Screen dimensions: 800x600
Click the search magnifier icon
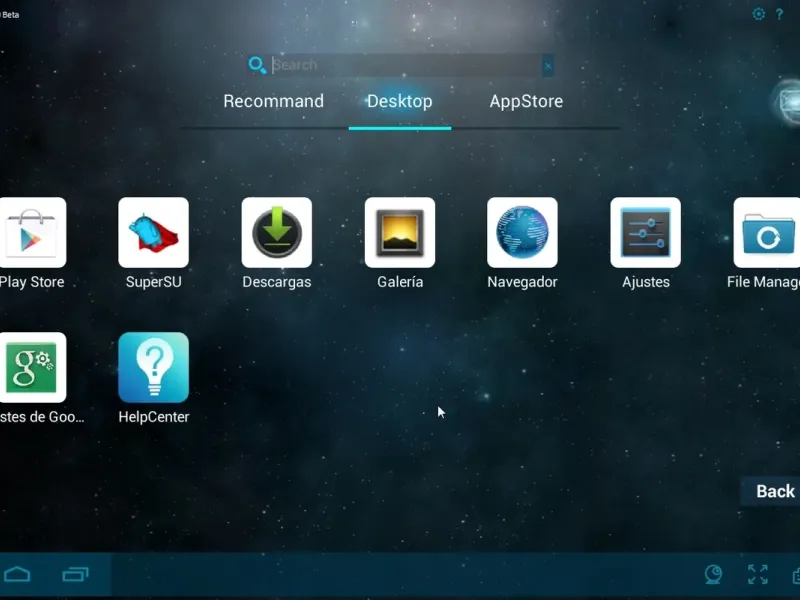[x=257, y=65]
